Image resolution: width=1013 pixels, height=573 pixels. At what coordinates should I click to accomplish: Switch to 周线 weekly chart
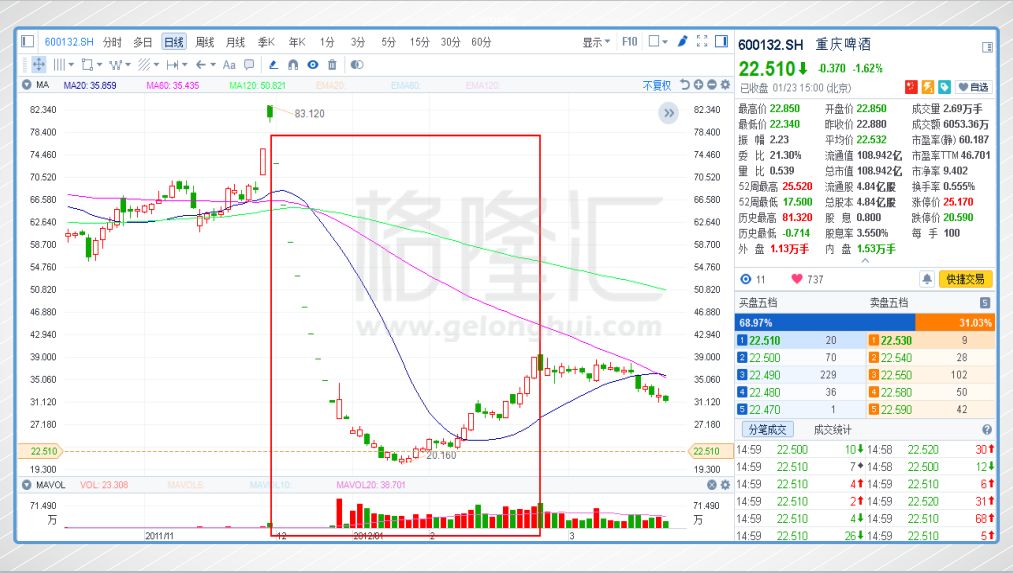(205, 42)
